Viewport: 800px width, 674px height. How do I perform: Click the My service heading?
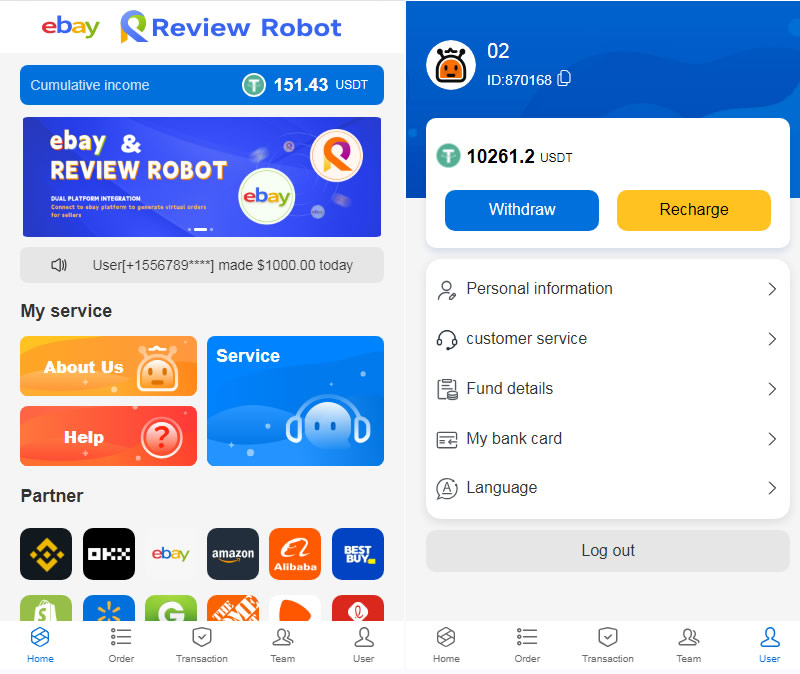point(66,311)
